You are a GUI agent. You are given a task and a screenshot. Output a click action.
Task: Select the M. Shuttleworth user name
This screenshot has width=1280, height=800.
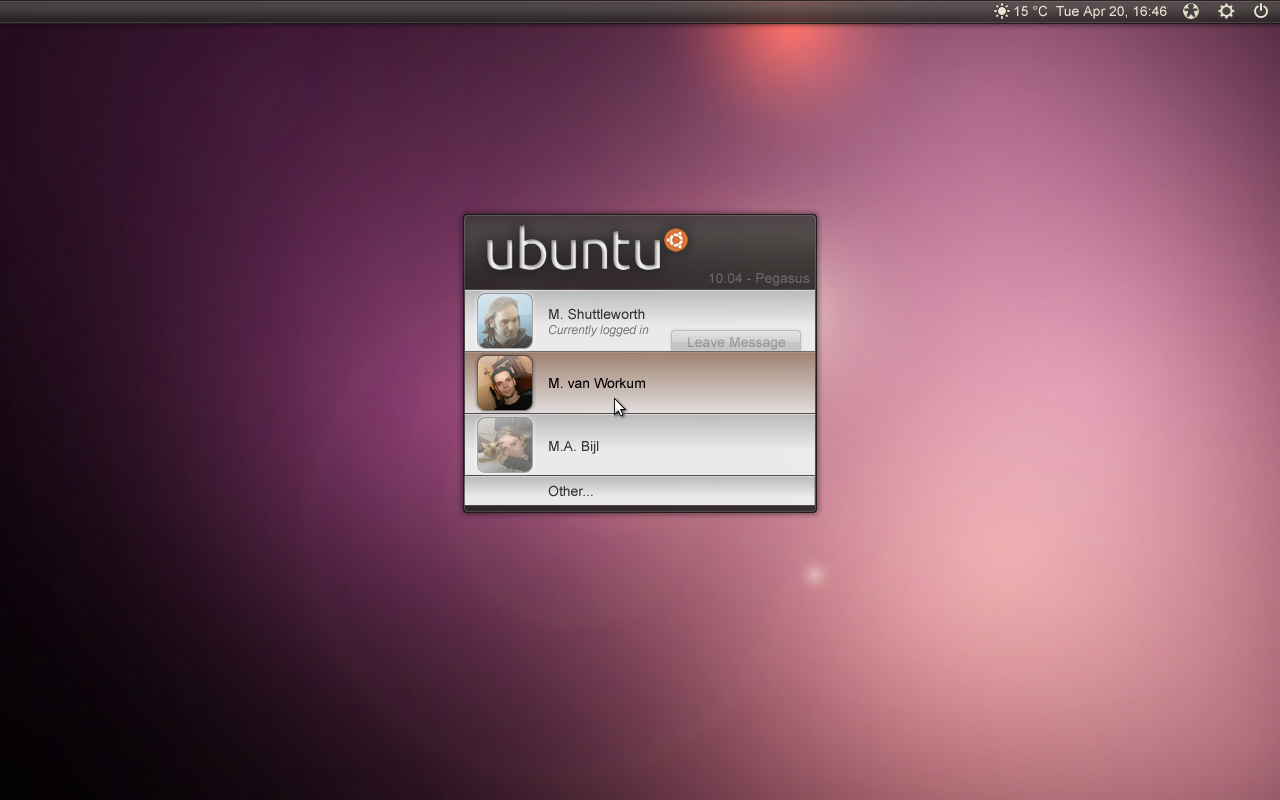tap(596, 314)
